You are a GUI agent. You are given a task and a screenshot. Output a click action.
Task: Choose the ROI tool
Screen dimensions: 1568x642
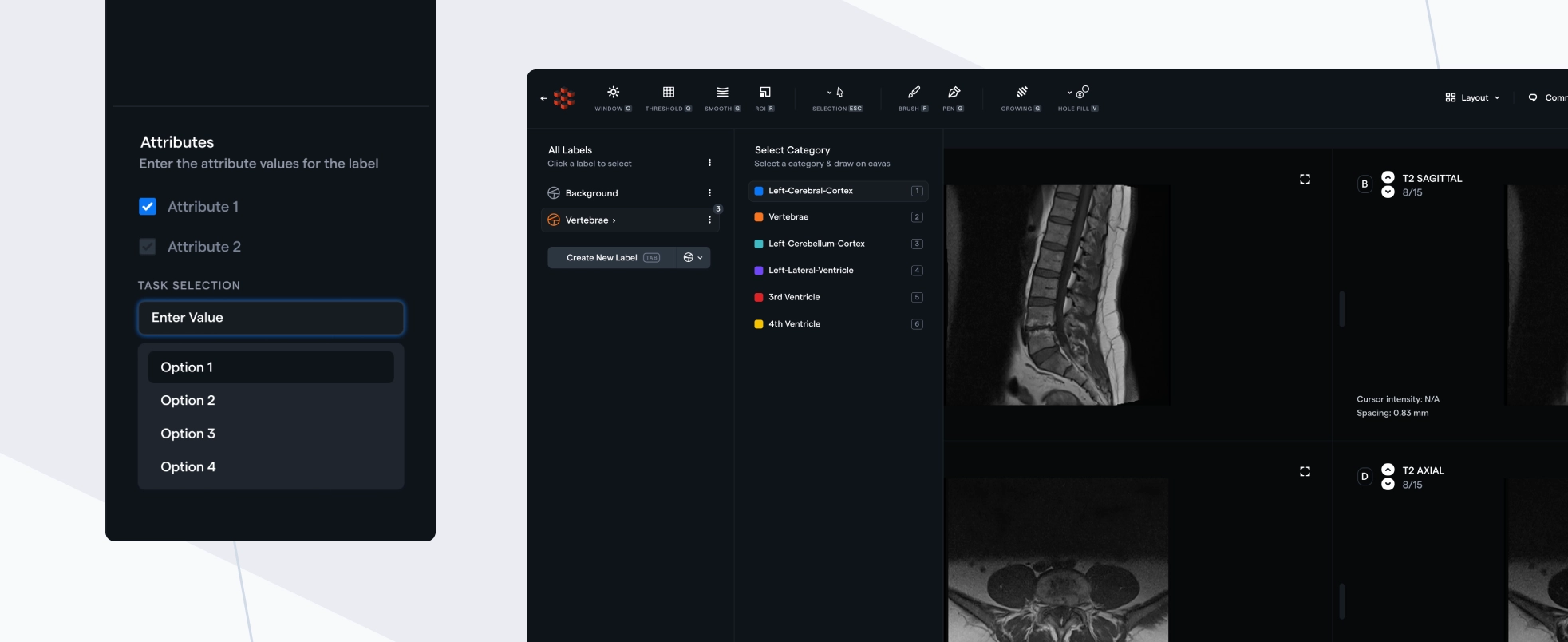point(764,93)
